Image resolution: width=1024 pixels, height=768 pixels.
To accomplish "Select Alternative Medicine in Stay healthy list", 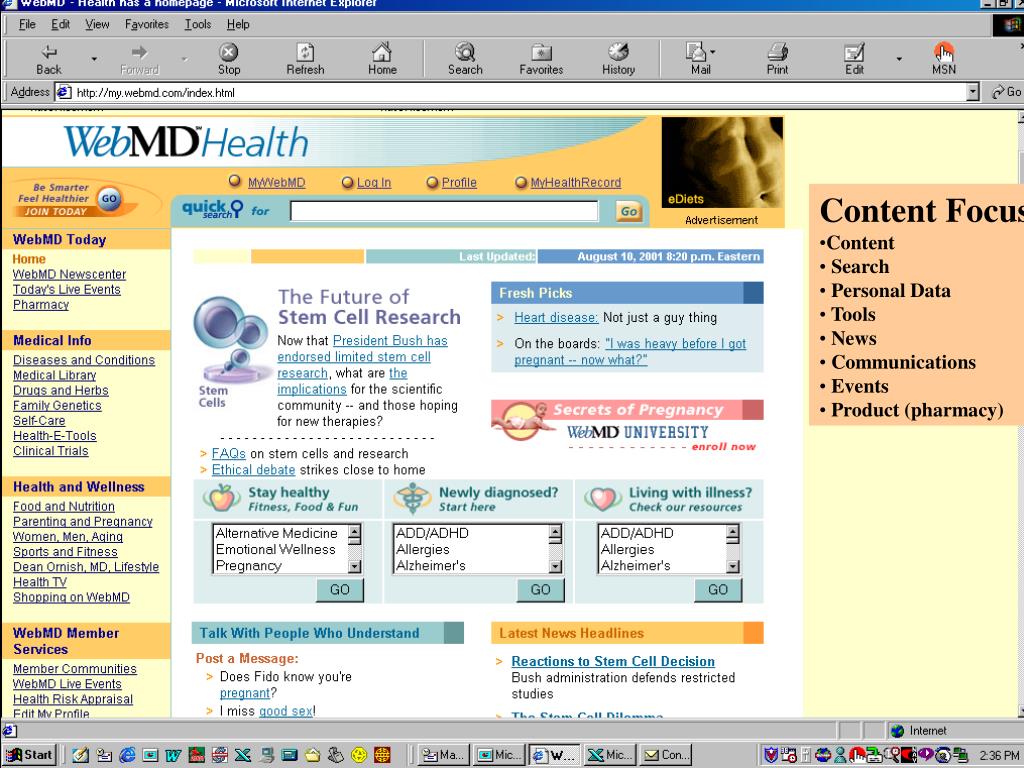I will click(x=276, y=533).
